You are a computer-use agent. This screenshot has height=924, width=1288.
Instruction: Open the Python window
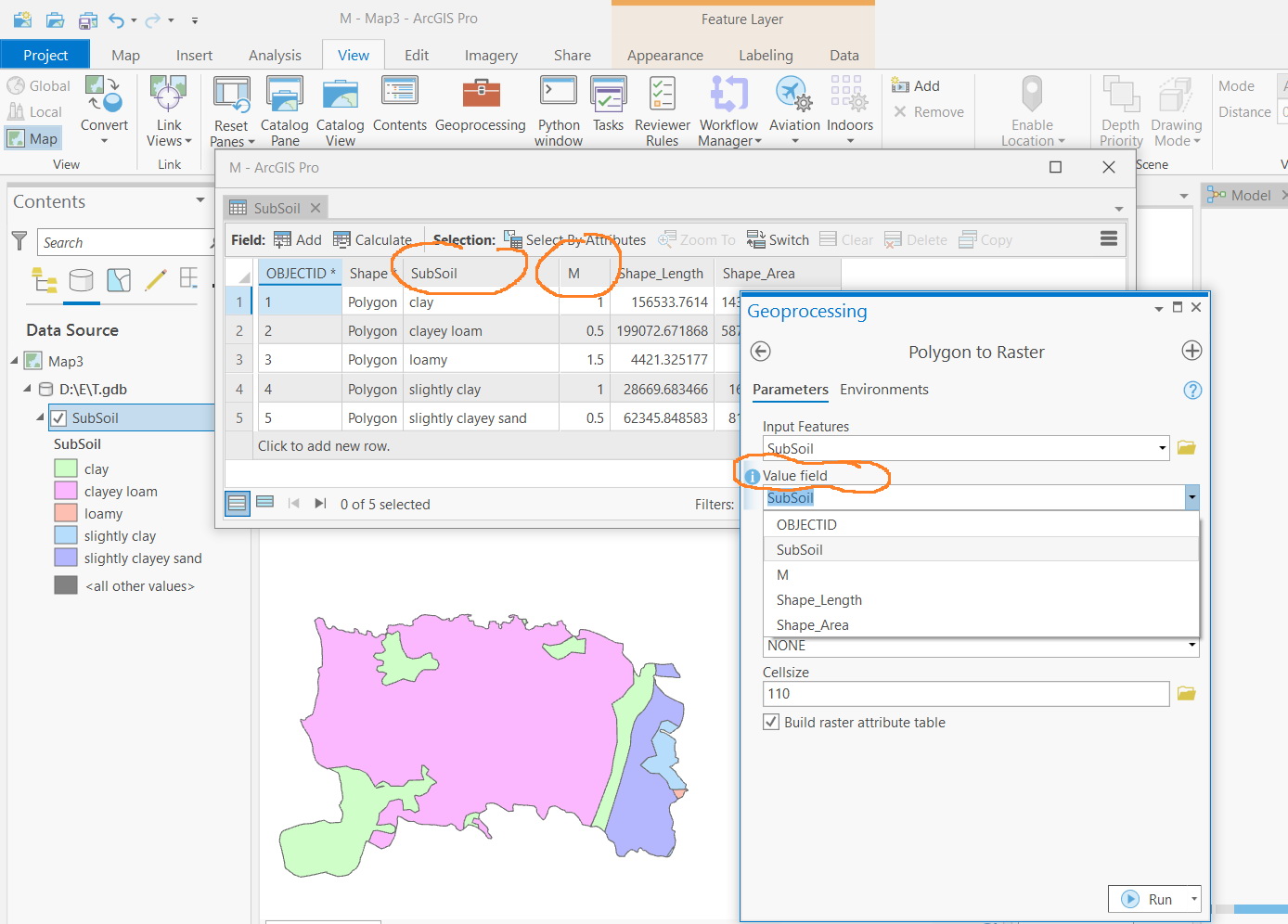coord(558,109)
